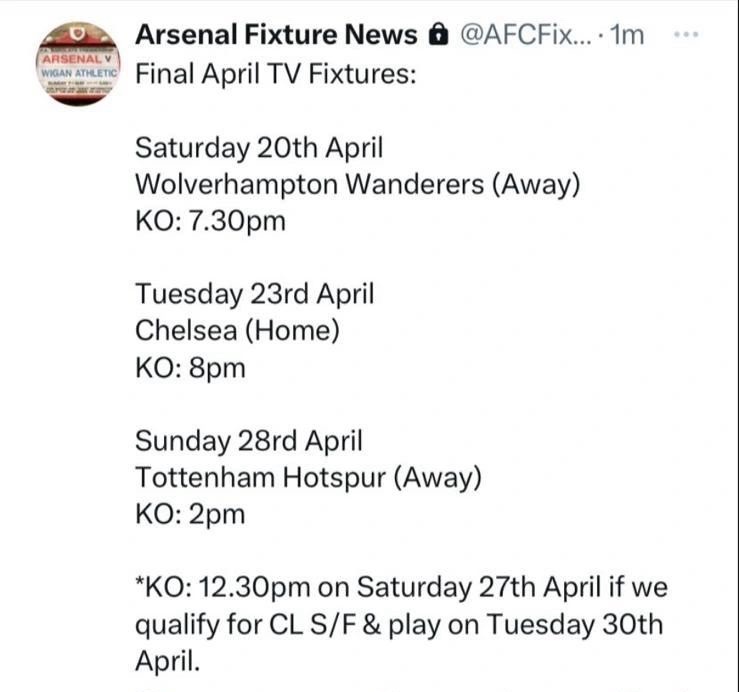Click the padlock protected-account icon

tap(436, 35)
